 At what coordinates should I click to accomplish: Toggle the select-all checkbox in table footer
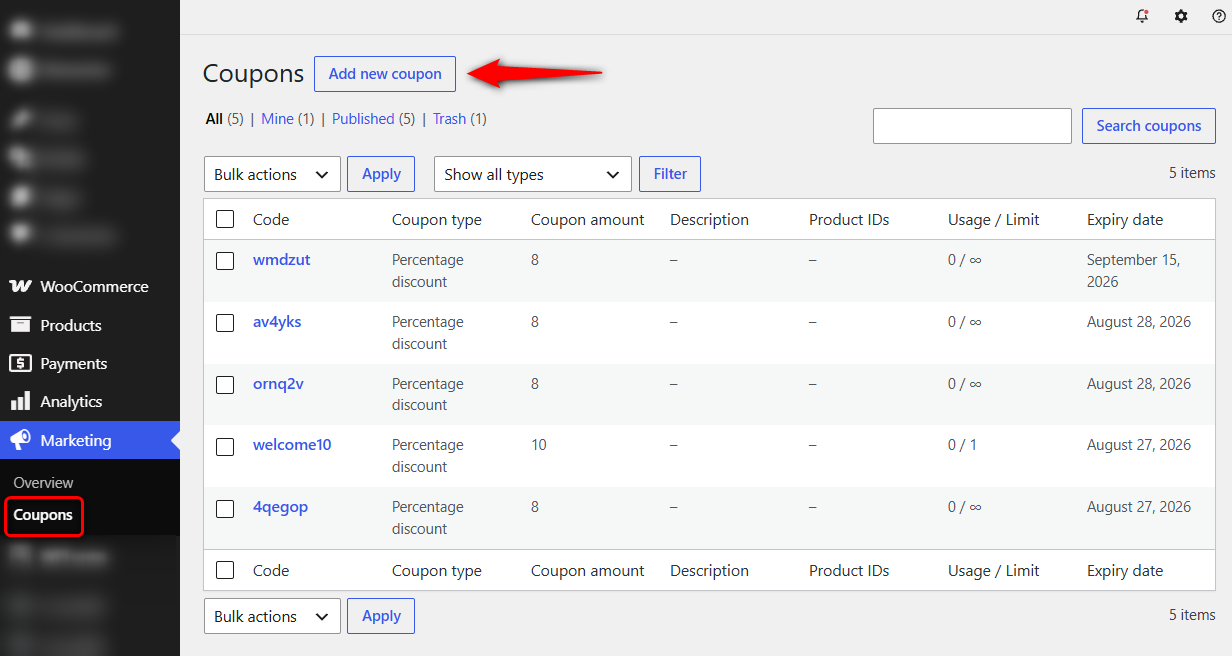pos(225,570)
